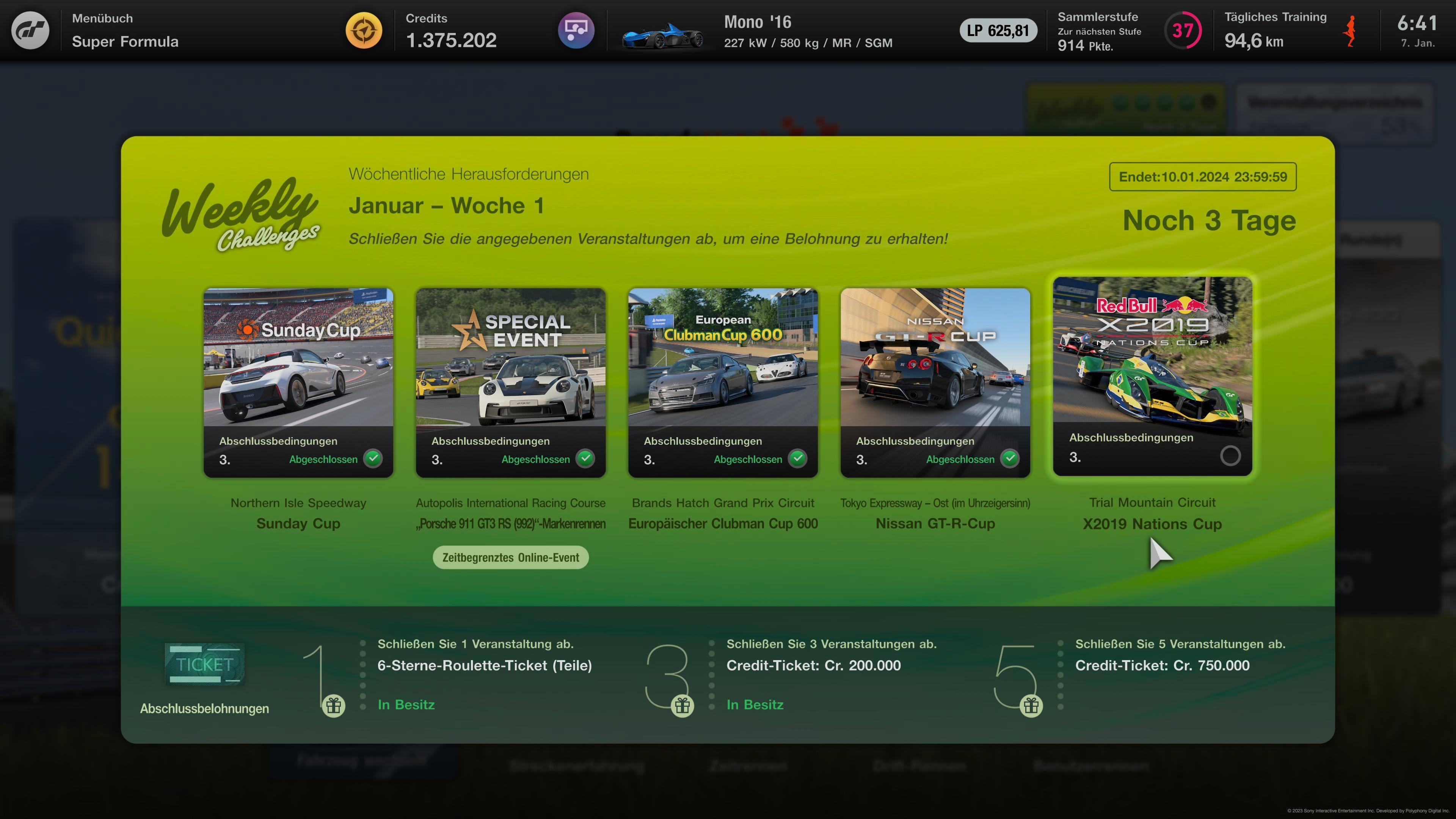
Task: Click the Sunday Cup title below the card
Action: 298,524
